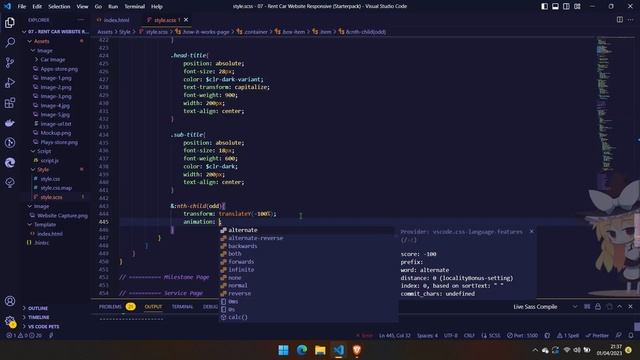Expand the Outline section

[x=38, y=308]
